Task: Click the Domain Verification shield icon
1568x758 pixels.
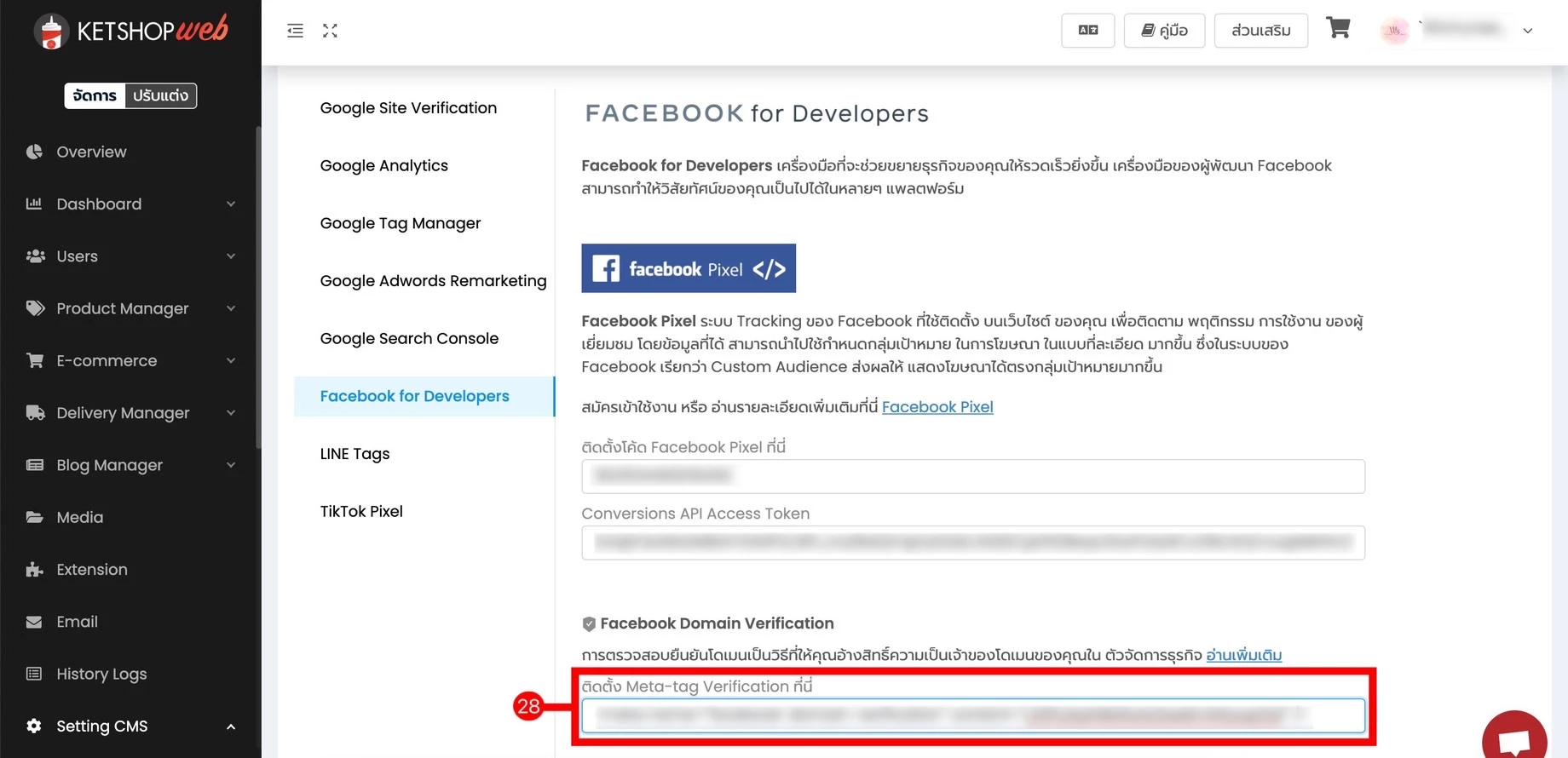Action: point(589,623)
